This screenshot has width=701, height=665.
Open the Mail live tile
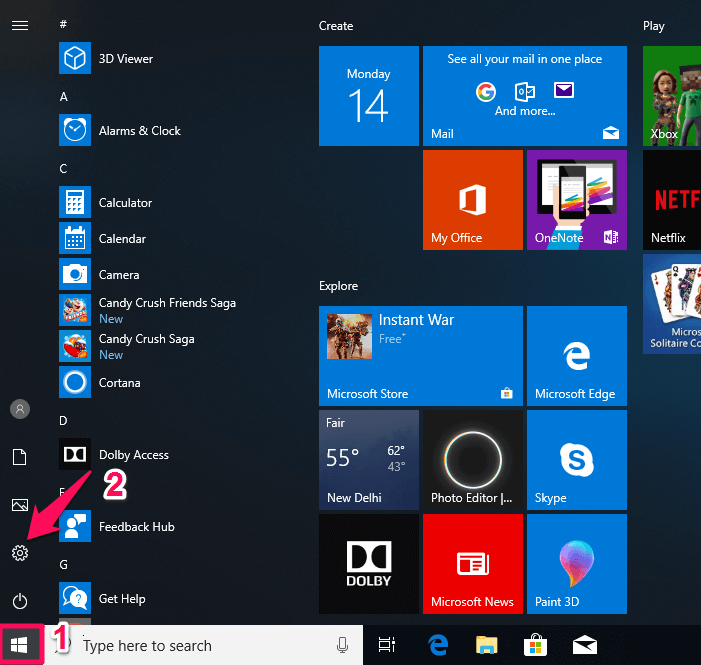click(525, 96)
